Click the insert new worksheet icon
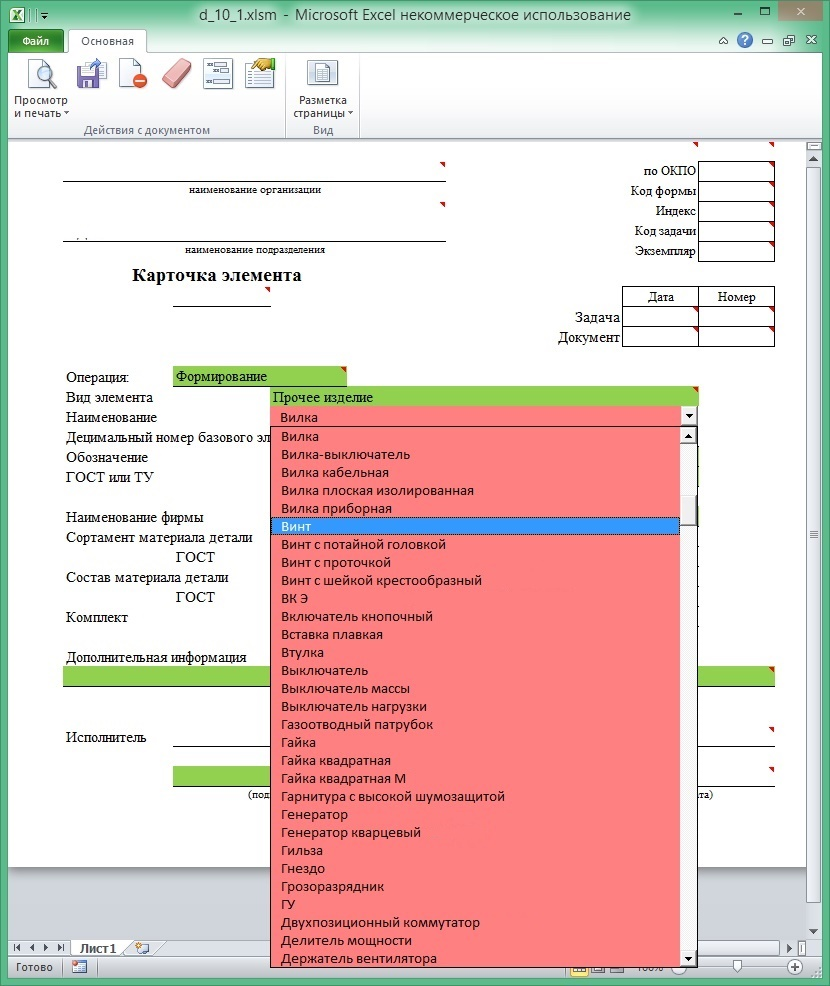 coord(143,948)
